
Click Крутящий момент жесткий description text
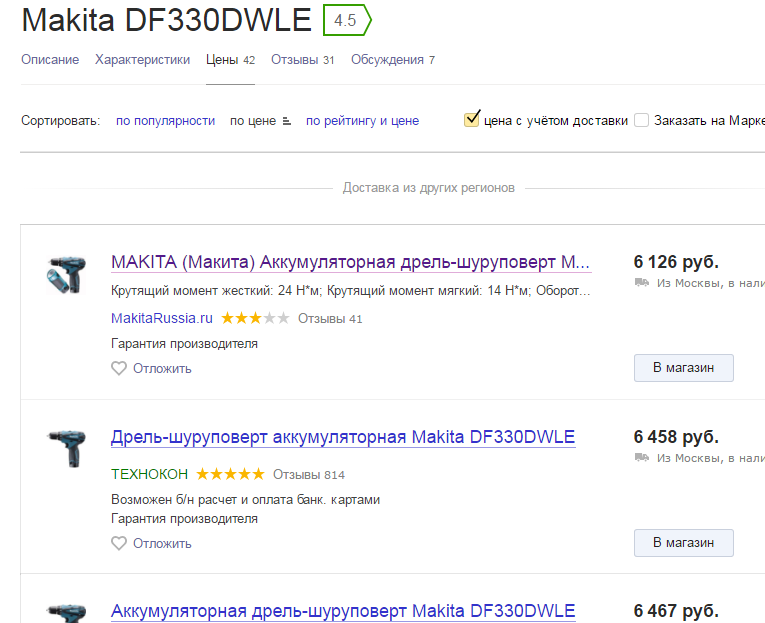click(351, 291)
